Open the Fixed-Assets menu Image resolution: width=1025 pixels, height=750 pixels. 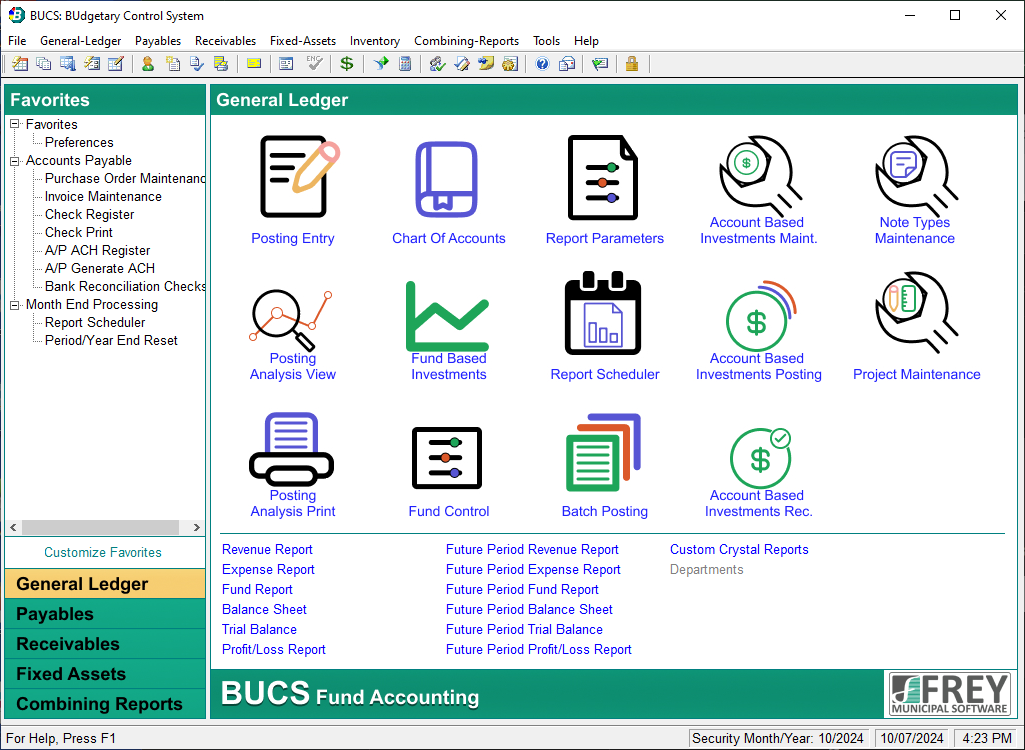[x=303, y=41]
